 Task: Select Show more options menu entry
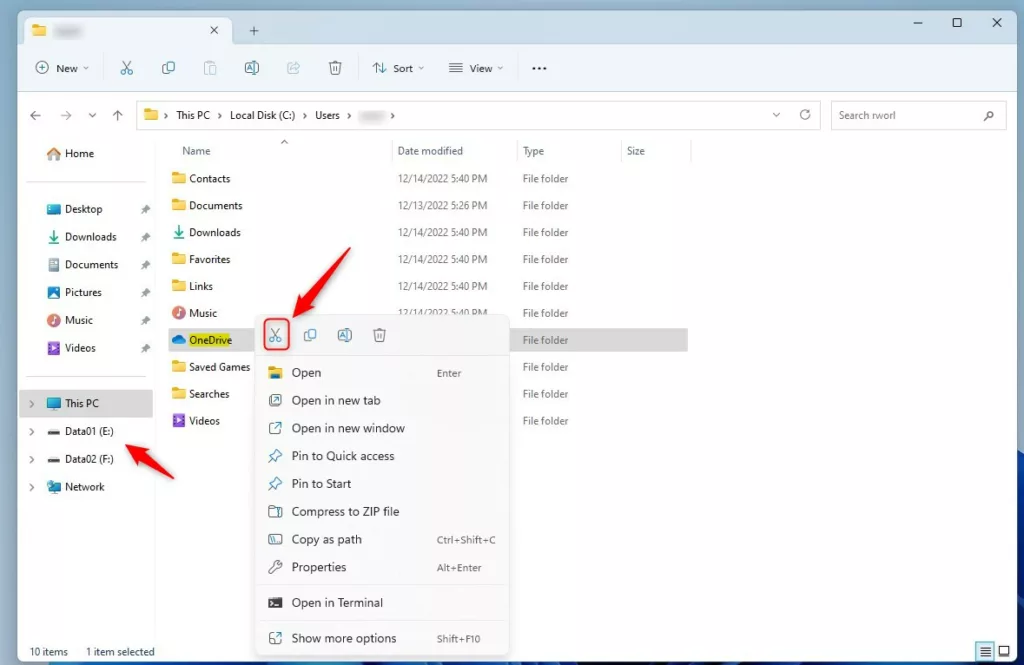point(343,638)
